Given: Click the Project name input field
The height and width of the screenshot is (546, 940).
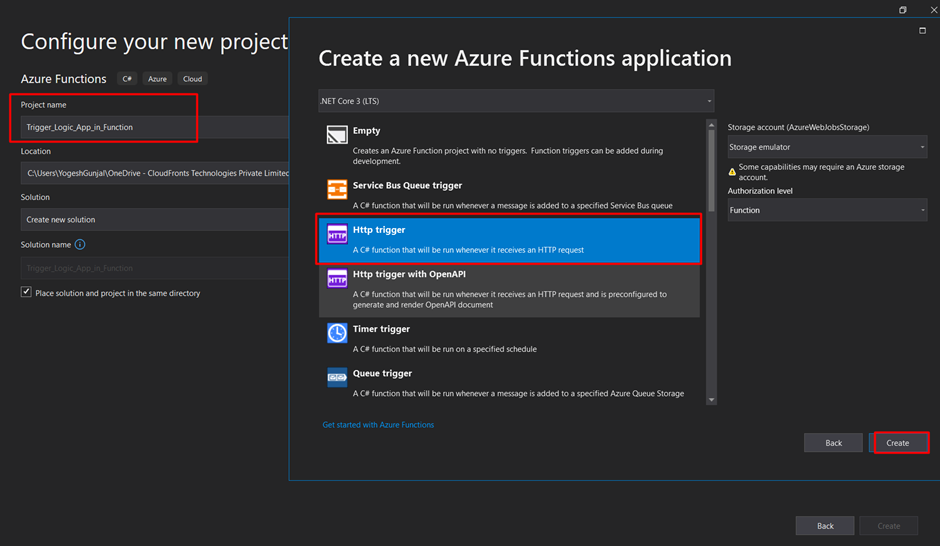Looking at the screenshot, I should [155, 127].
